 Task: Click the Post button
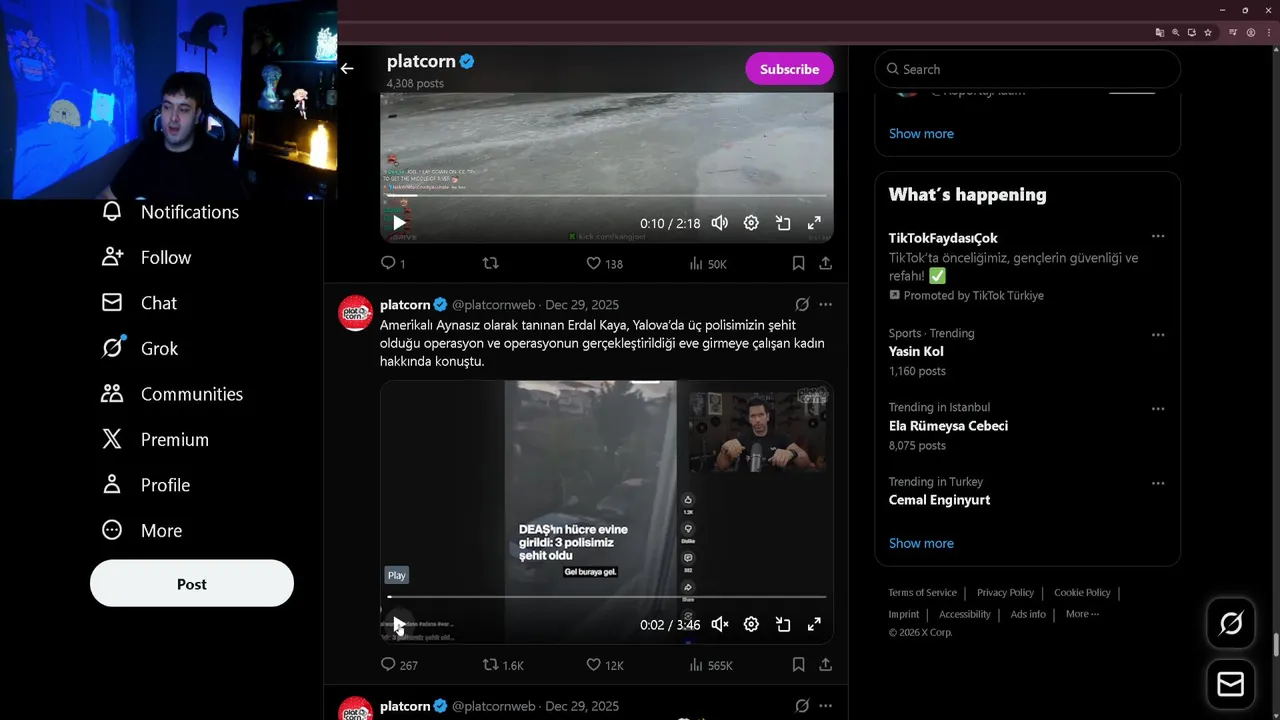[x=192, y=584]
